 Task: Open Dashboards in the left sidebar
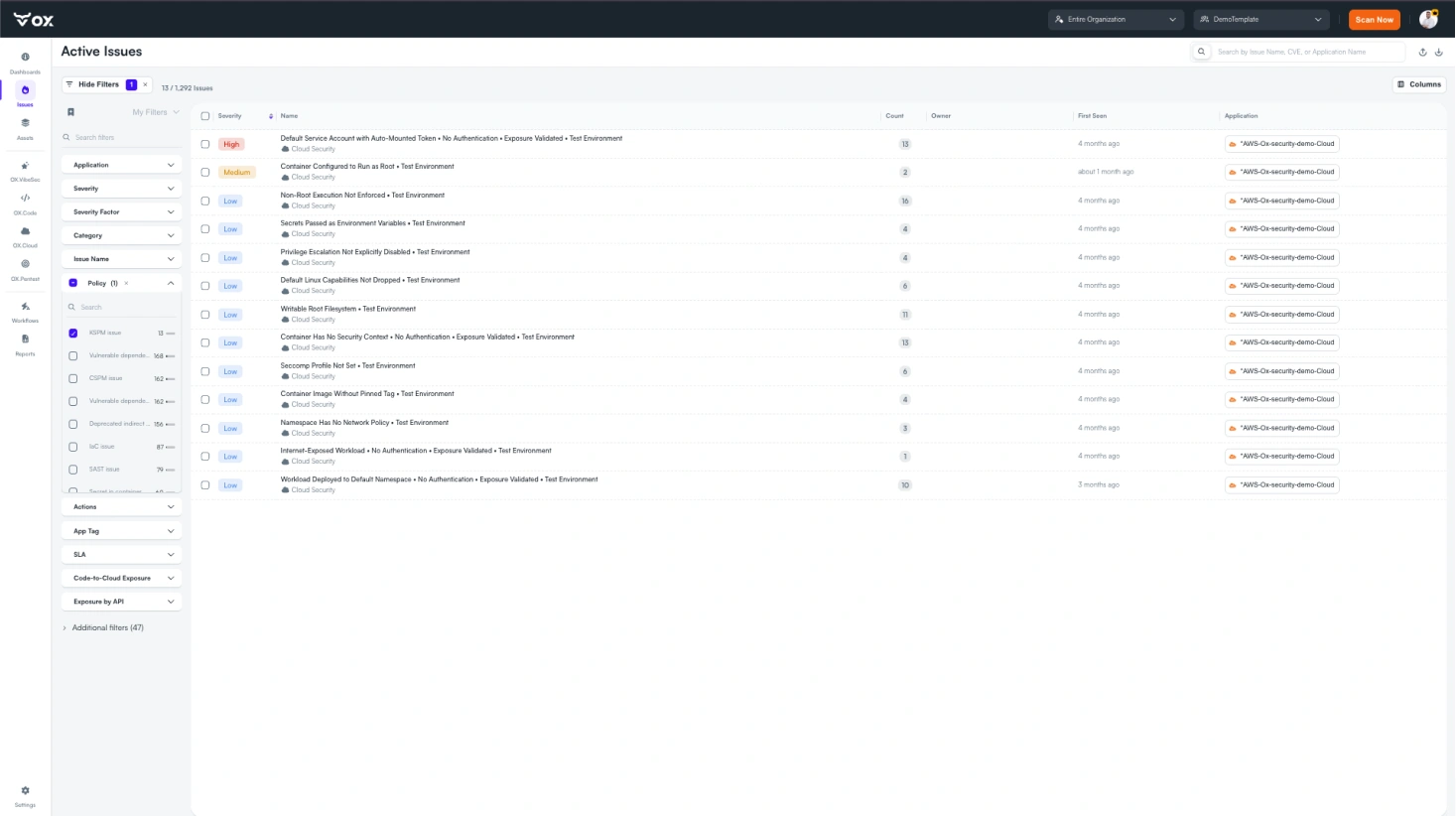click(25, 63)
